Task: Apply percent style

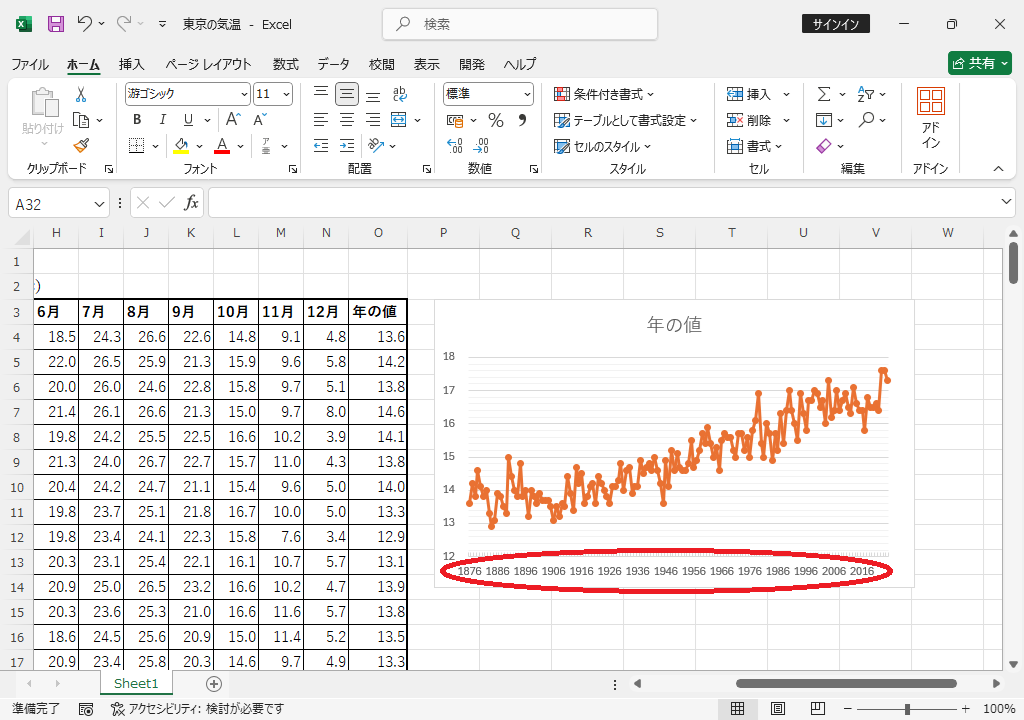Action: coord(496,120)
